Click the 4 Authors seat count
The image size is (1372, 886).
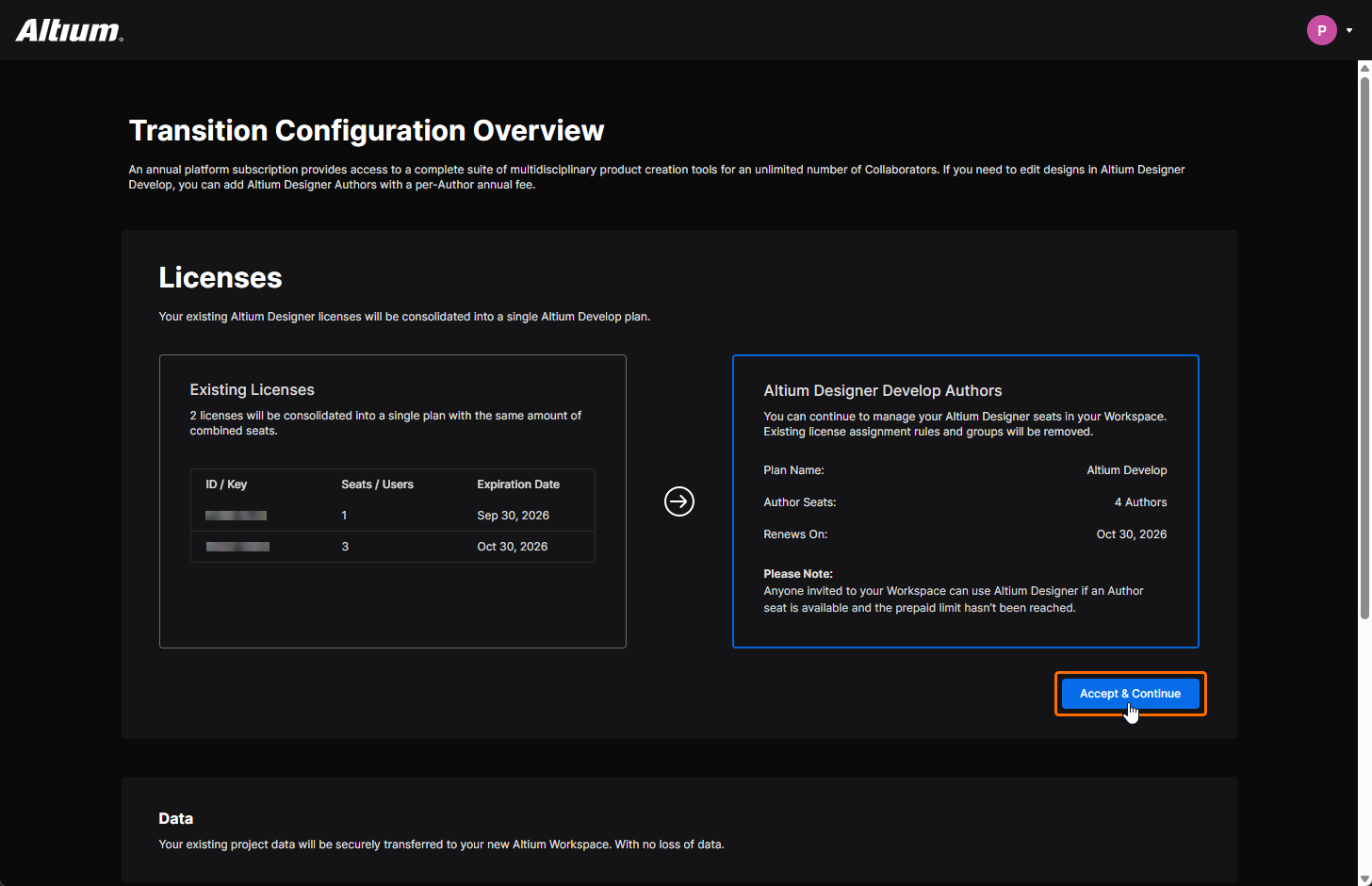point(1140,502)
